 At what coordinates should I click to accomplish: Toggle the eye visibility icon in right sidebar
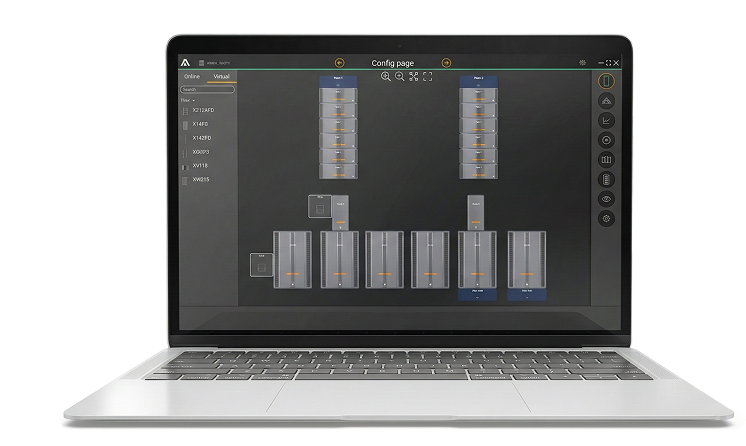pos(606,199)
